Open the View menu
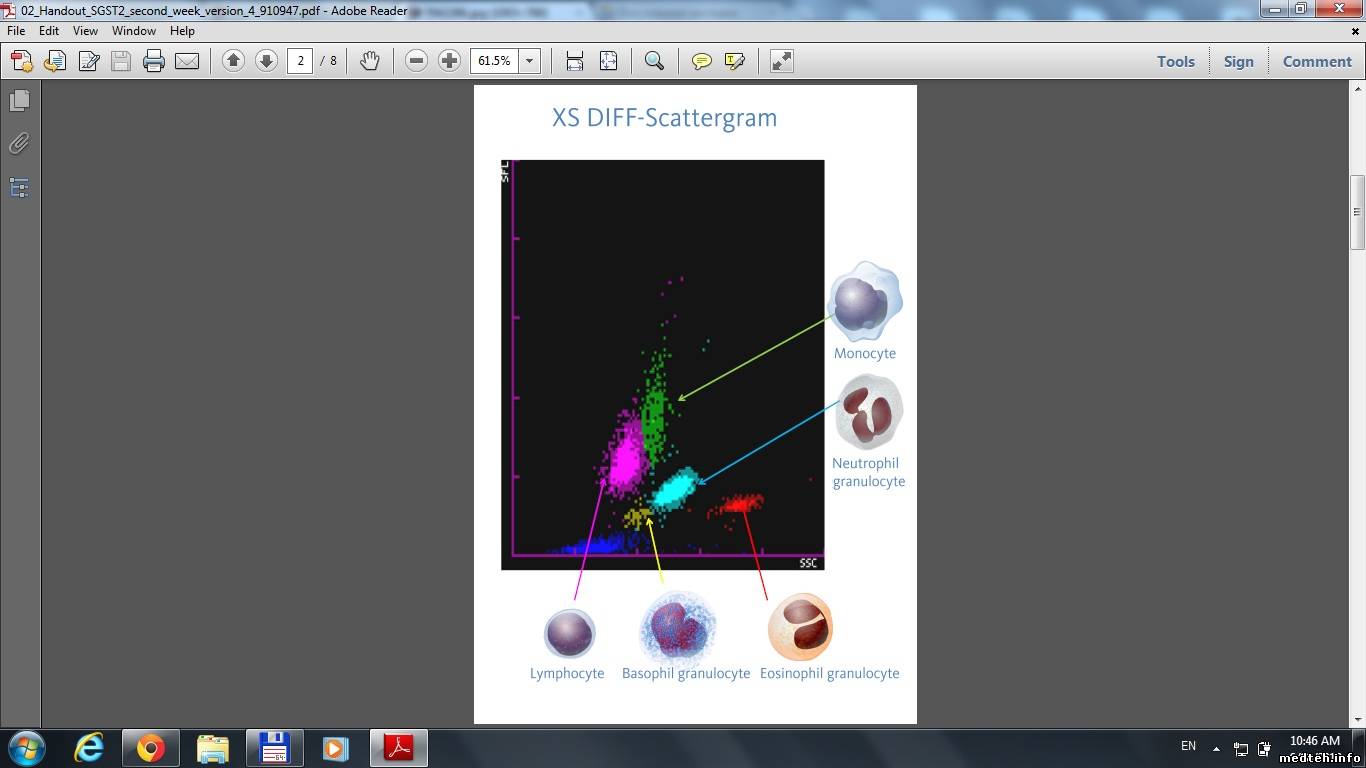The image size is (1366, 768). point(85,31)
